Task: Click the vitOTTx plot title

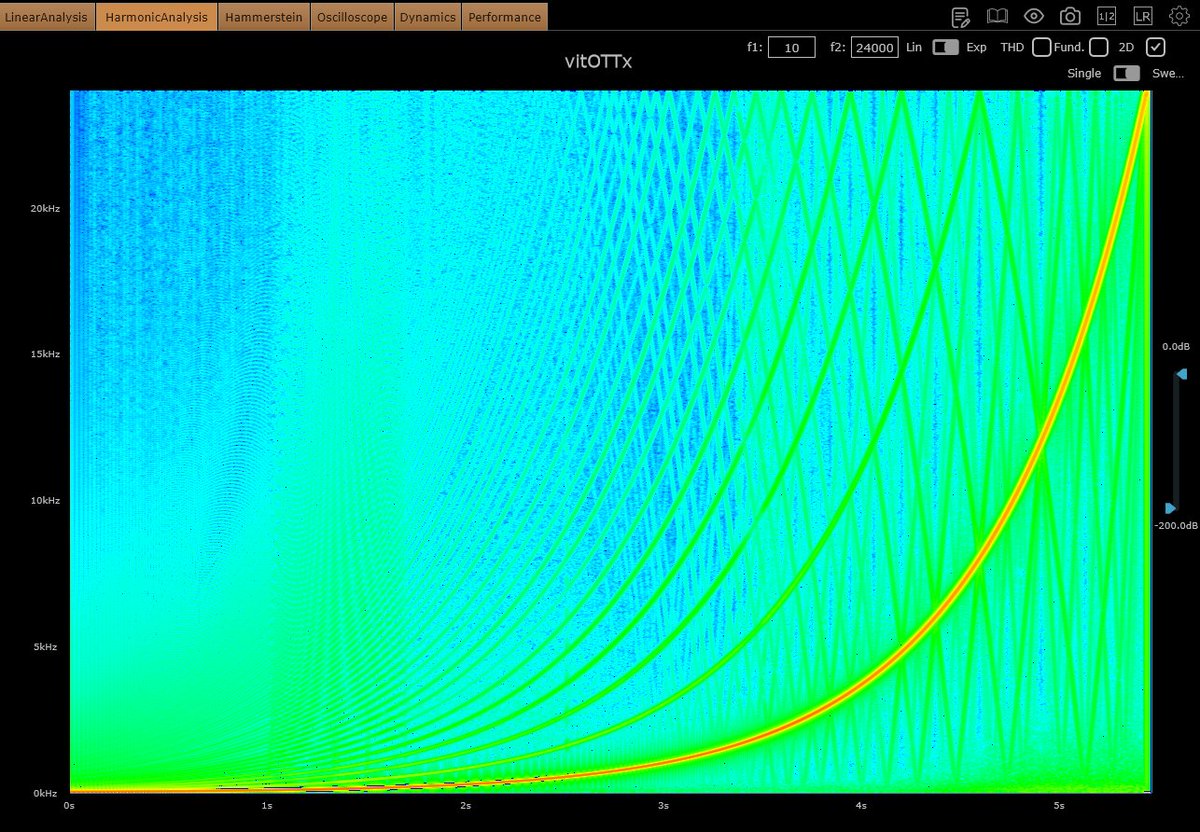Action: click(x=599, y=61)
